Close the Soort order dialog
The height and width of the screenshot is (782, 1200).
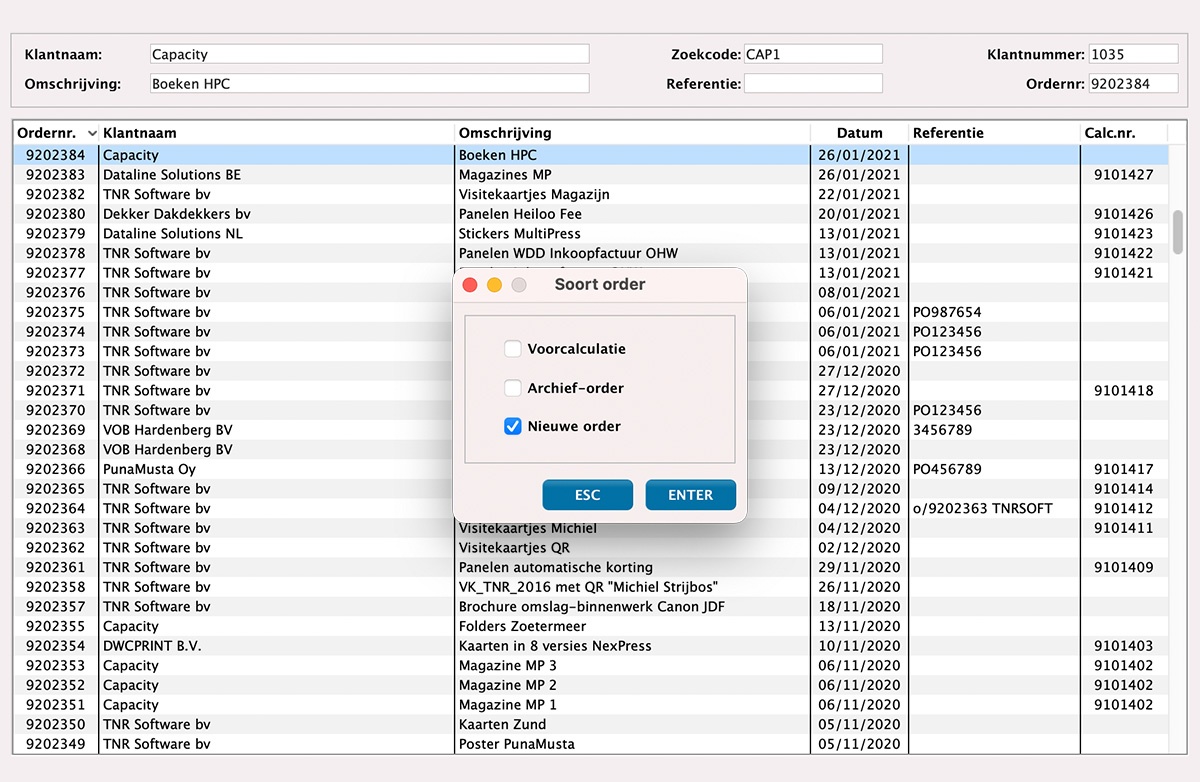pyautogui.click(x=470, y=285)
